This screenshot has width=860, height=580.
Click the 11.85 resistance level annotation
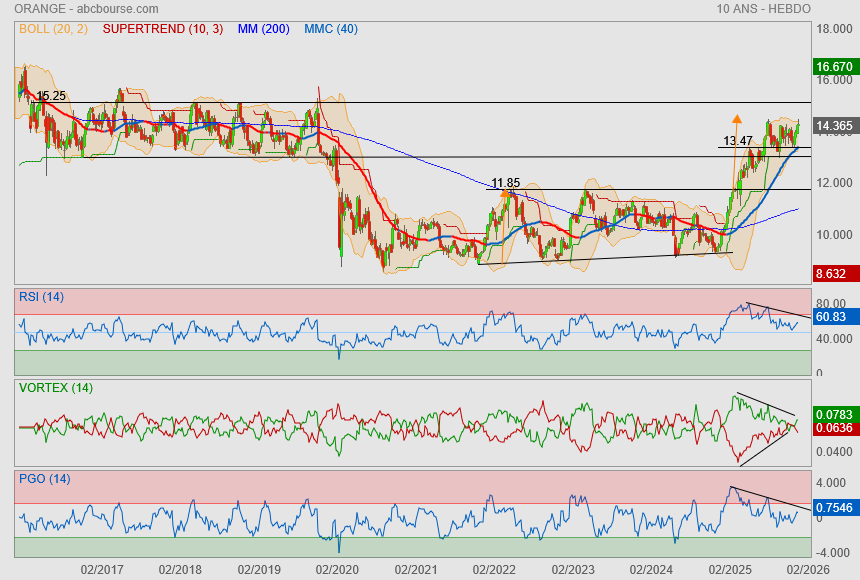[x=505, y=183]
